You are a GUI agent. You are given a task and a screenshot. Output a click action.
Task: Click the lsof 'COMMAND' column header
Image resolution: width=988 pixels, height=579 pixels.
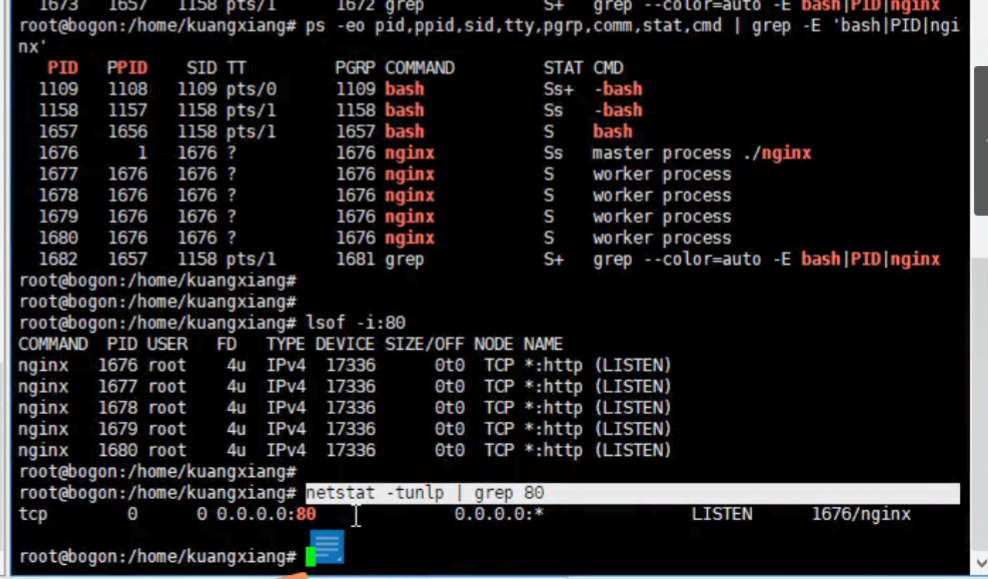click(x=53, y=344)
